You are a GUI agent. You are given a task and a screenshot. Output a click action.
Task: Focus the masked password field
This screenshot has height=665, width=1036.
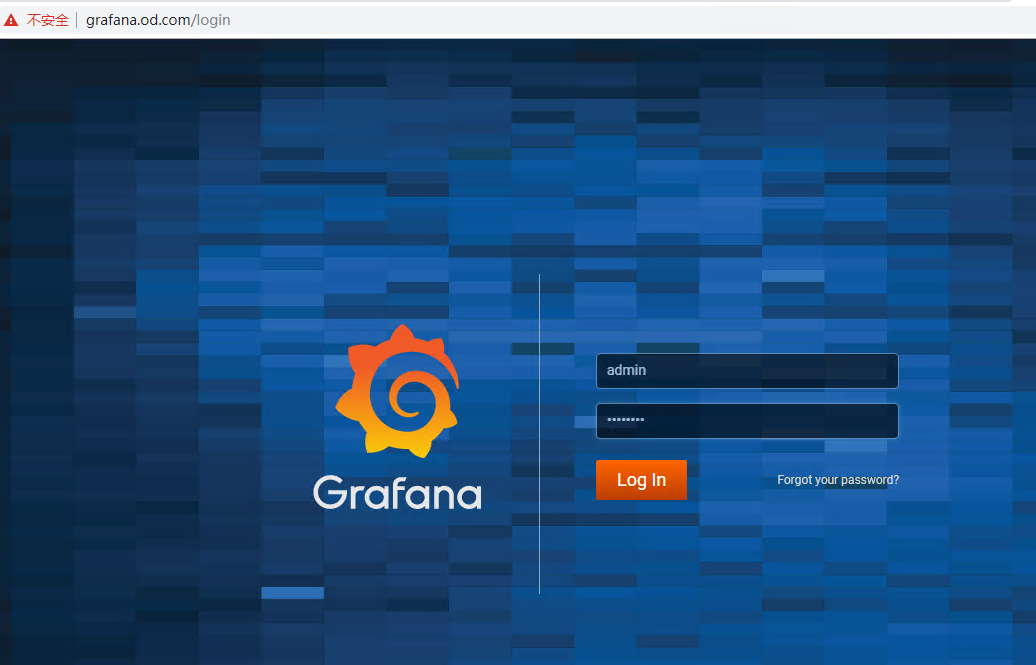click(x=746, y=421)
